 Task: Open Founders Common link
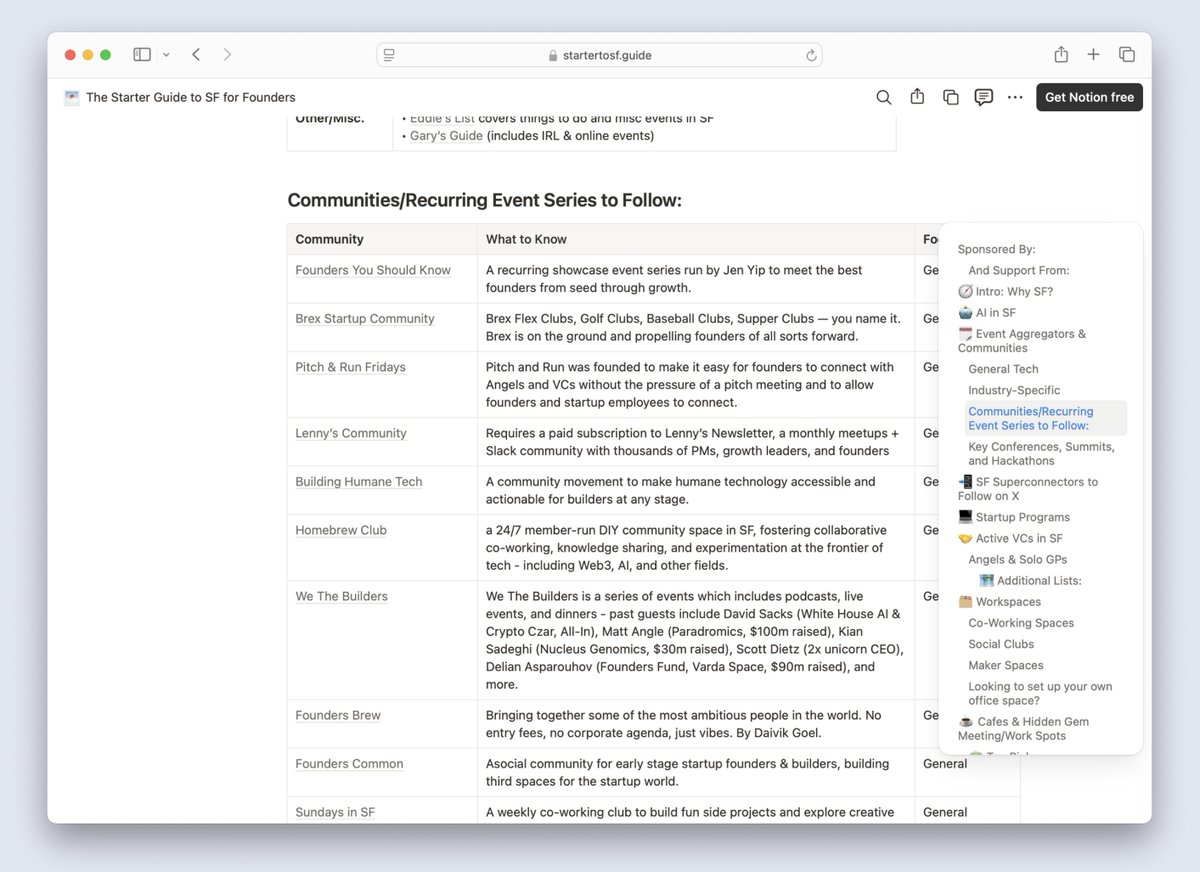click(349, 764)
